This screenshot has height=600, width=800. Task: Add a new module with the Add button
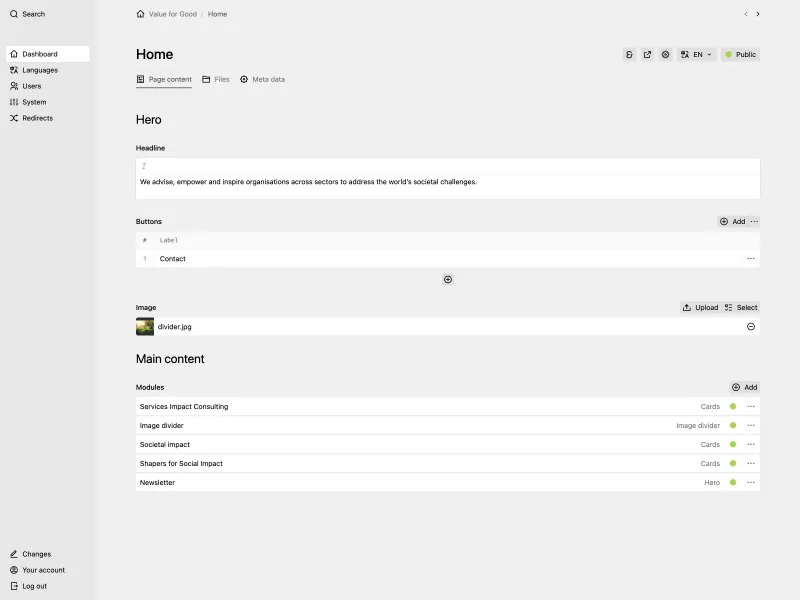point(744,387)
